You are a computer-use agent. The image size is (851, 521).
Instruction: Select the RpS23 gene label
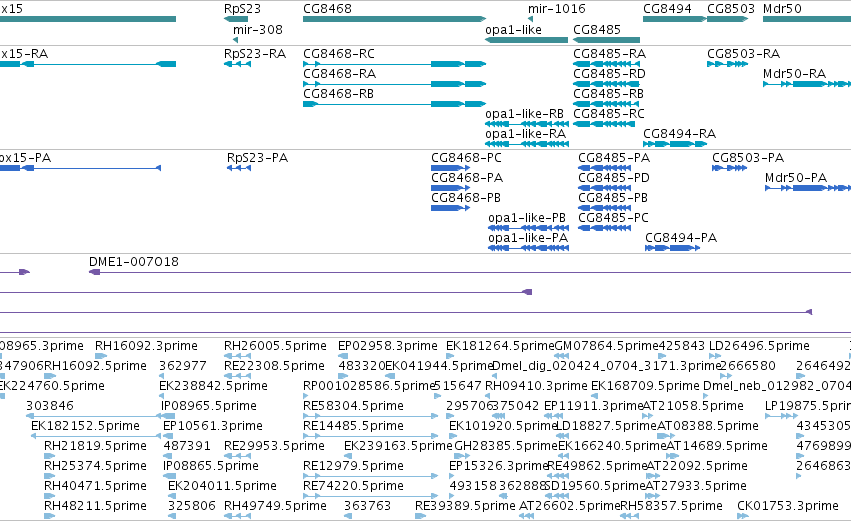(x=242, y=9)
